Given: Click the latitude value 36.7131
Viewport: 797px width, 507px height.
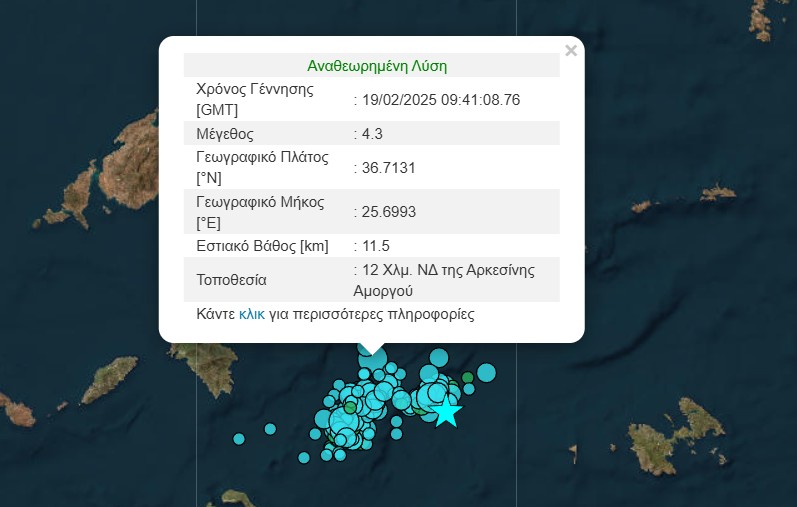Looking at the screenshot, I should (388, 167).
